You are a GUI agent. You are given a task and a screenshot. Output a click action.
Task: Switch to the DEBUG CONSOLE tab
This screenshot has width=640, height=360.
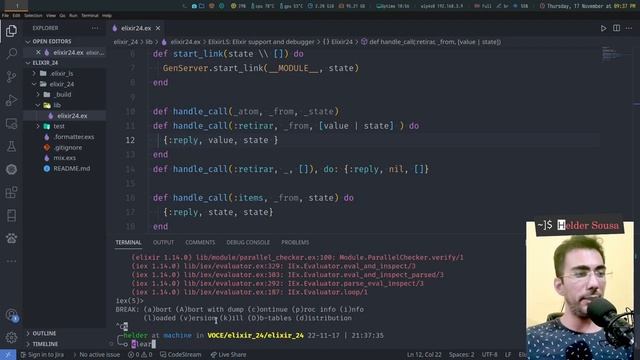pos(248,242)
